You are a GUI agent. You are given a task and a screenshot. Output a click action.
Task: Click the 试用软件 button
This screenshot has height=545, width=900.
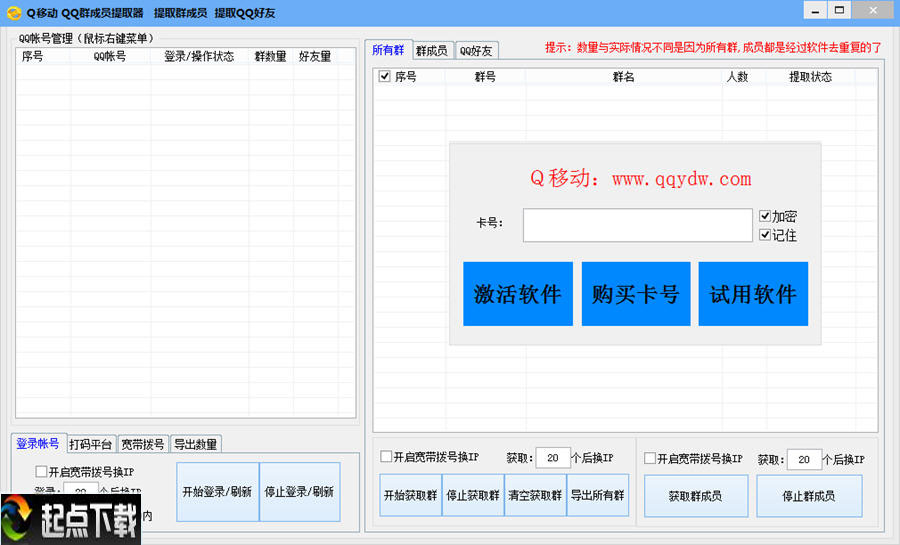tap(753, 294)
